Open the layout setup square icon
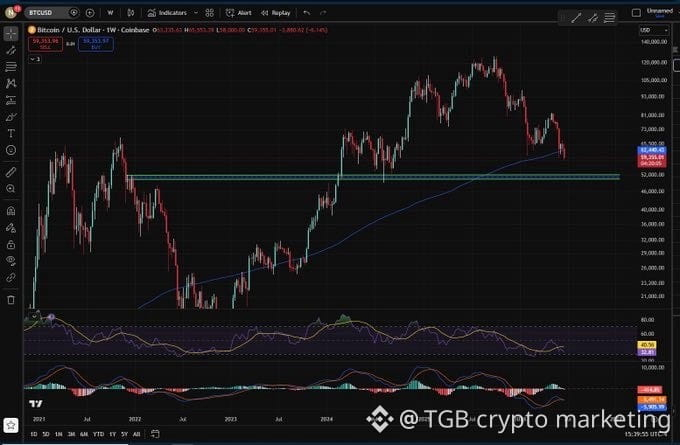The width and height of the screenshot is (680, 445). click(636, 13)
